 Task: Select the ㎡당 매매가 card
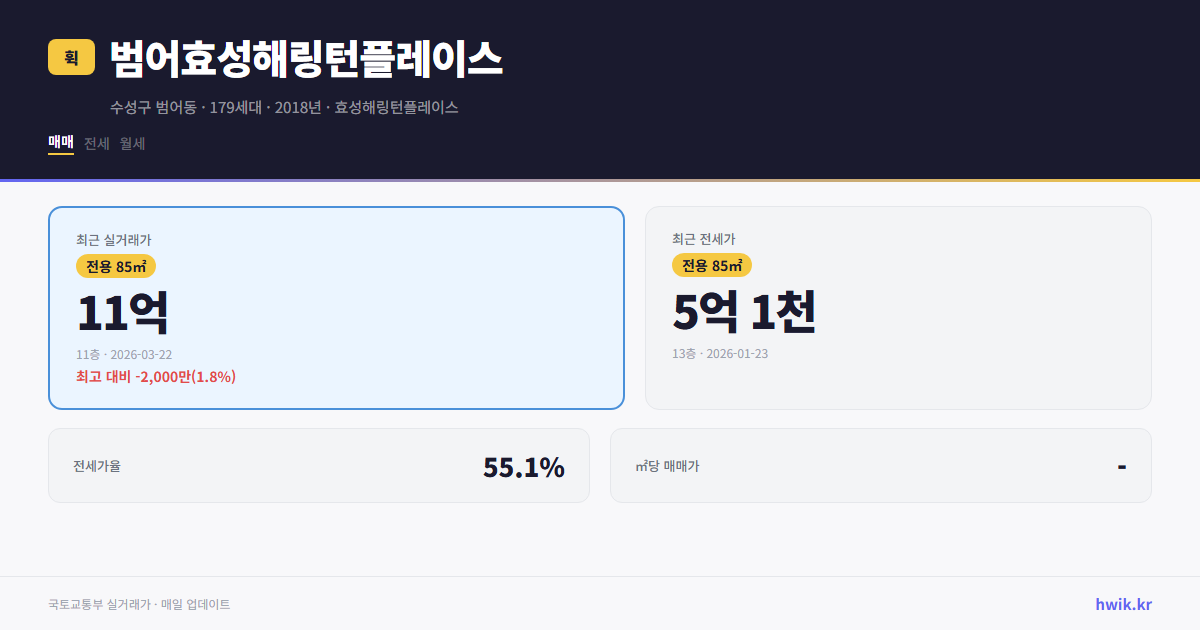880,465
